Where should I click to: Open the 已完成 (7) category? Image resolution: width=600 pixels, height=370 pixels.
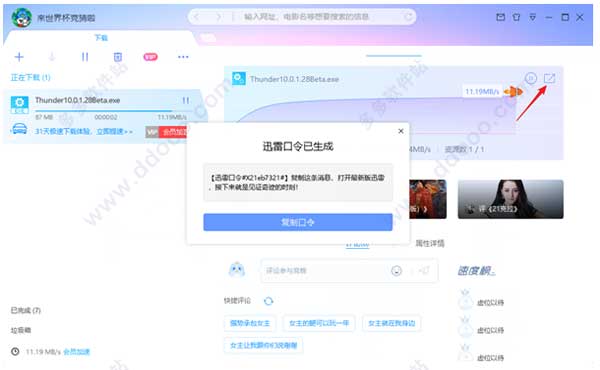coord(26,310)
